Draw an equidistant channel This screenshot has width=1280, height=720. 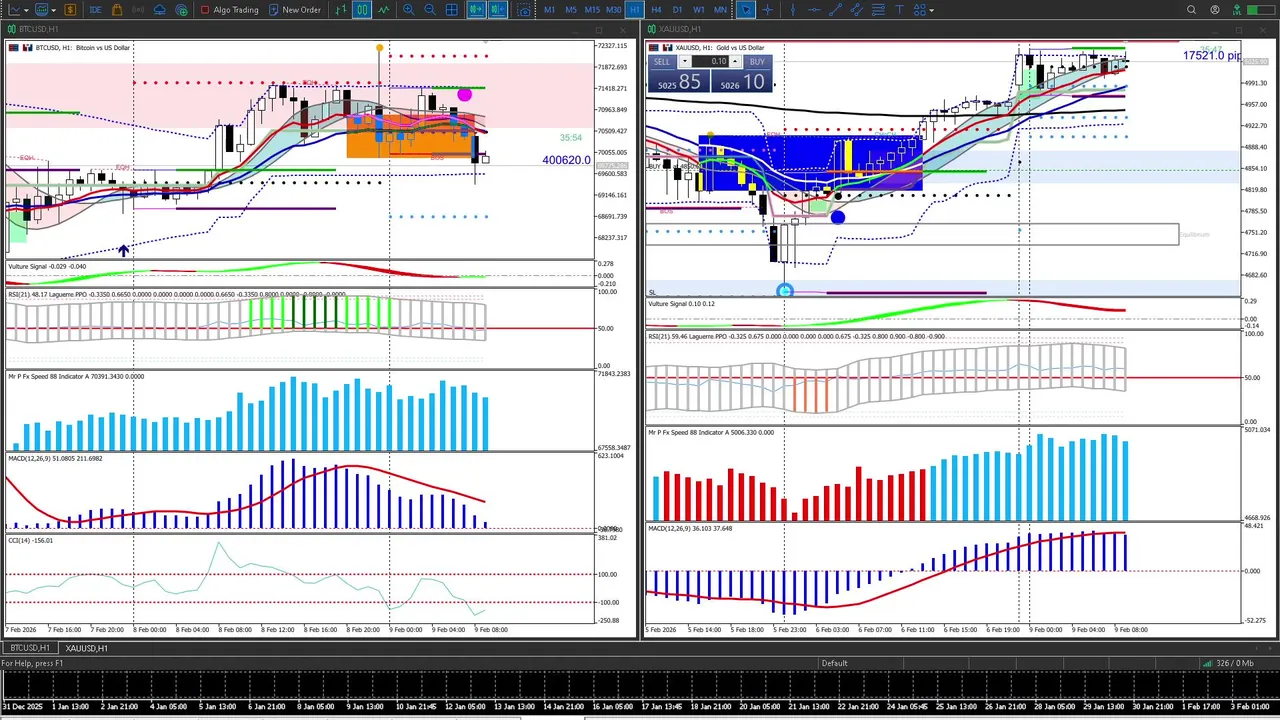[x=857, y=10]
